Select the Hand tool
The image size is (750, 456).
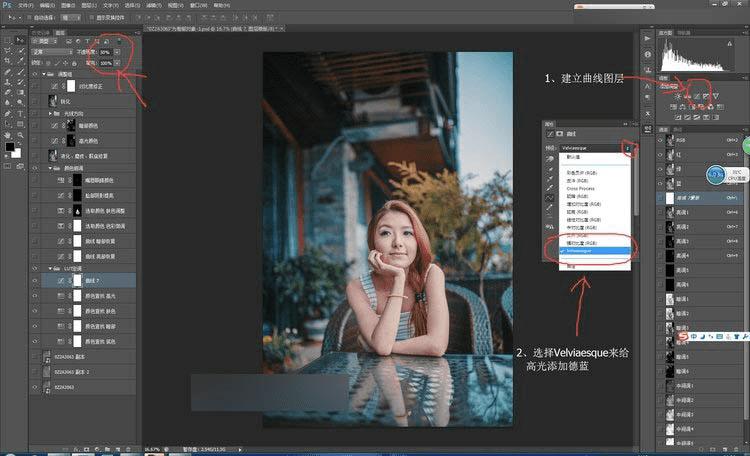(8, 135)
